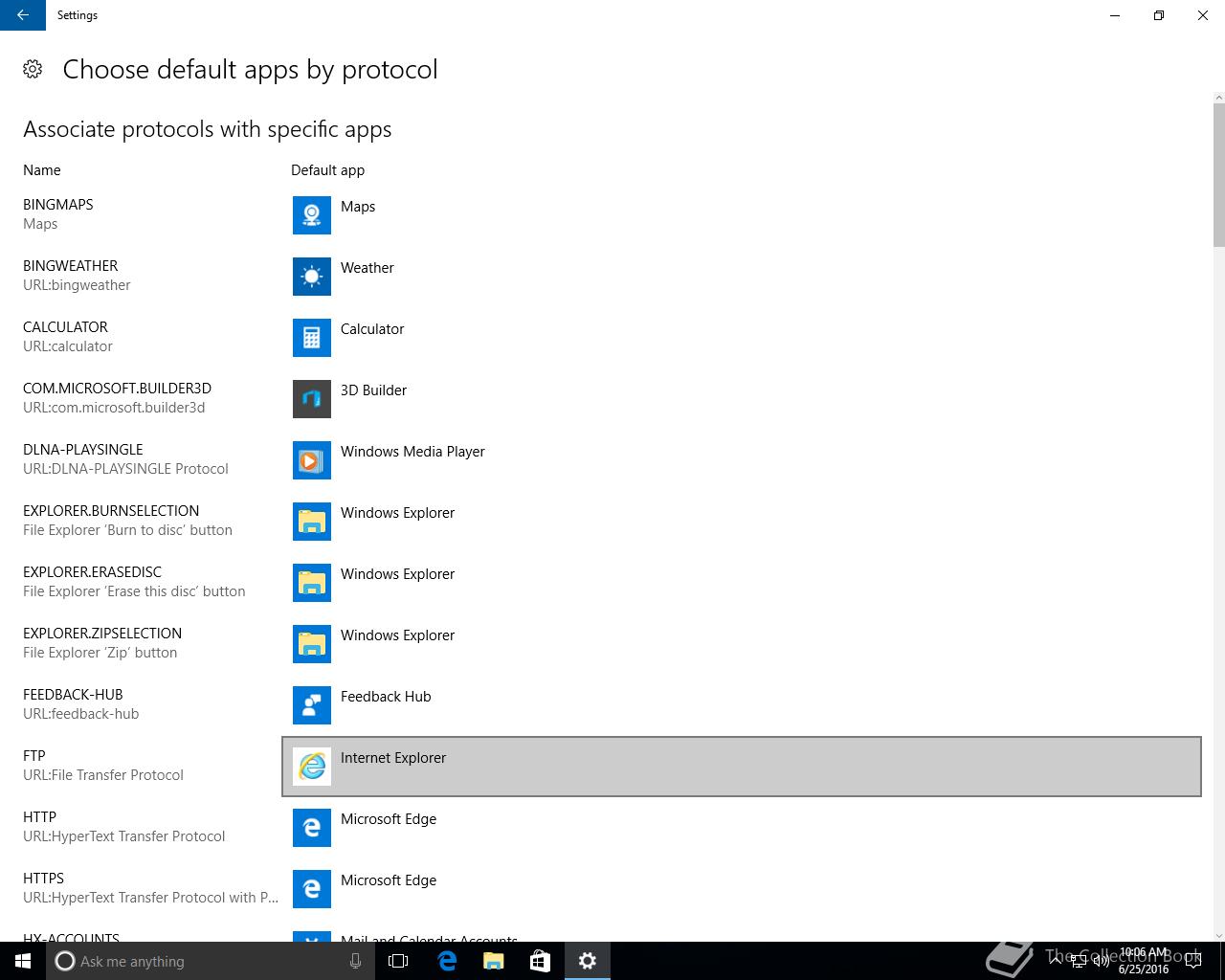This screenshot has height=980, width=1225.
Task: Select the HTTPS protocol name
Action: [44, 878]
